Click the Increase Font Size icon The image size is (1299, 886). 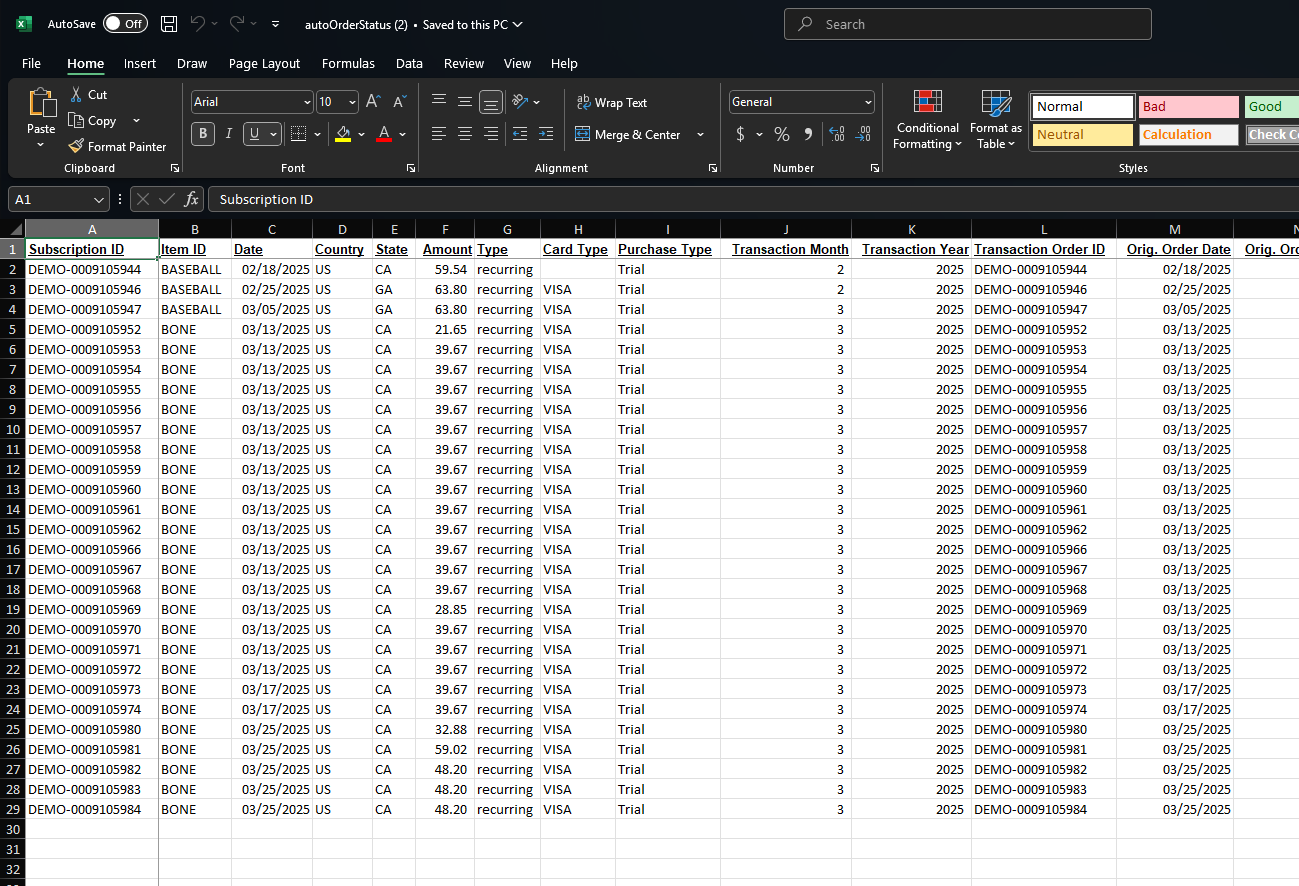coord(373,102)
